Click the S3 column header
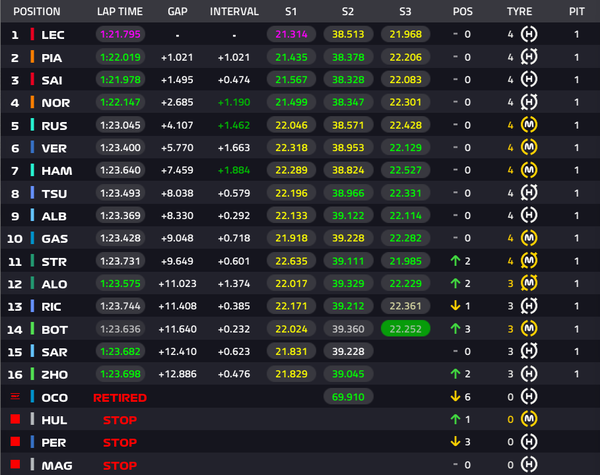This screenshot has height=475, width=600. coord(405,11)
